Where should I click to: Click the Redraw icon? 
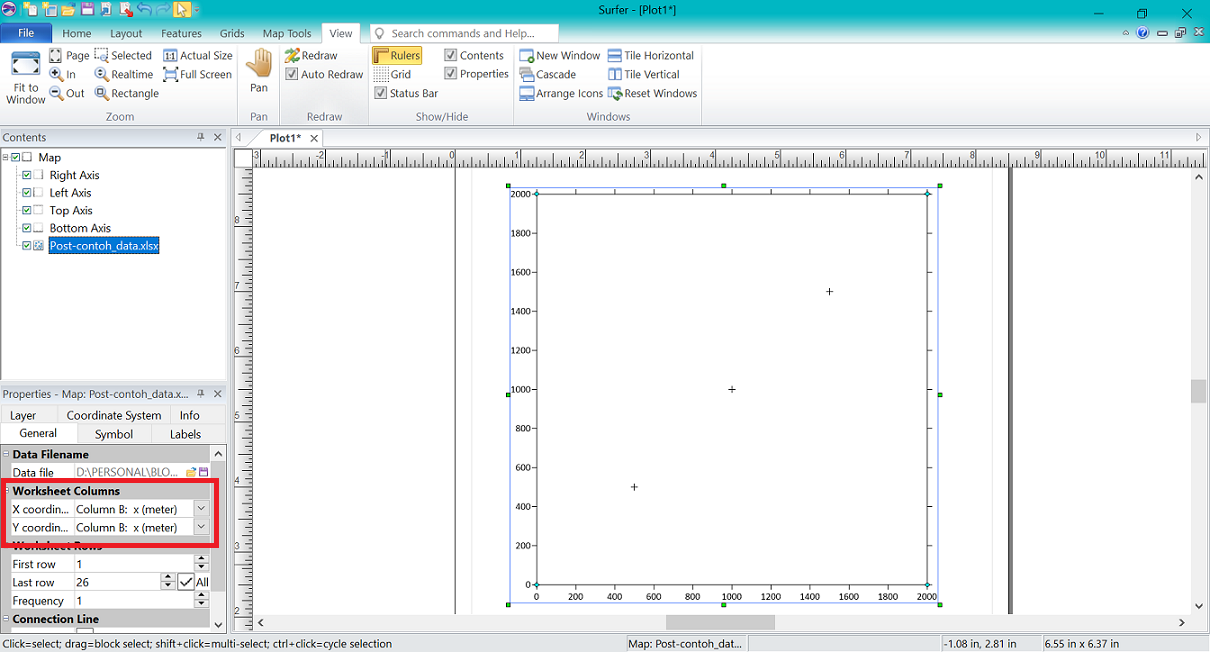(292, 55)
